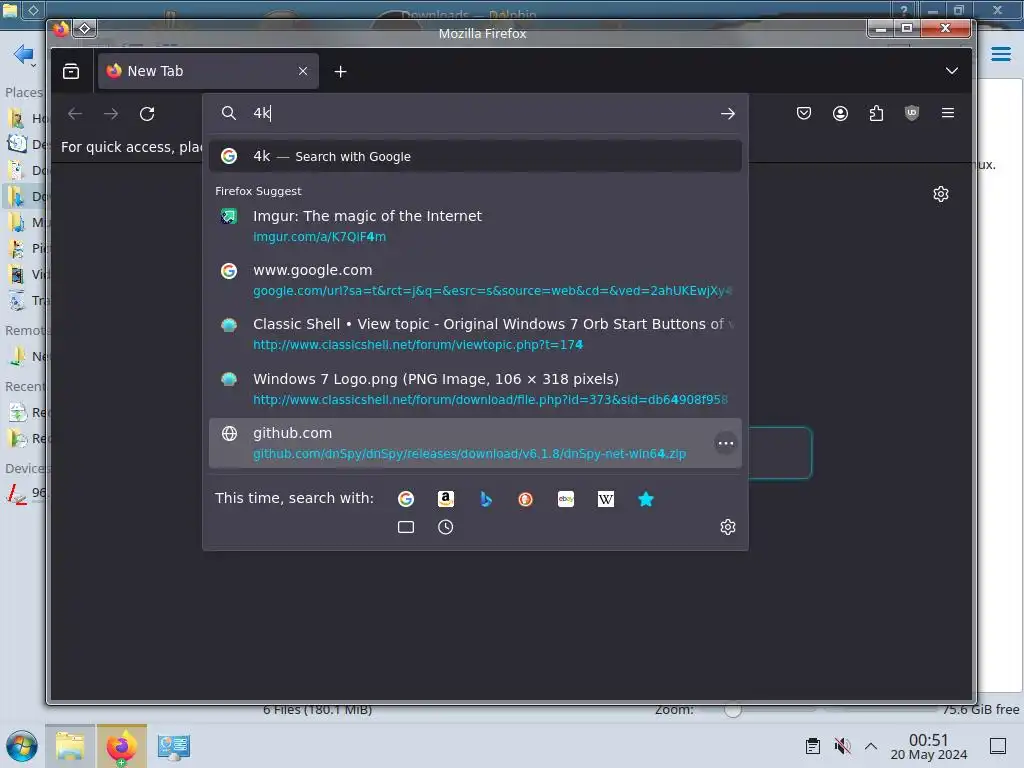Choose '4k — Search with Google' suggestion
Image resolution: width=1024 pixels, height=768 pixels.
[x=475, y=156]
